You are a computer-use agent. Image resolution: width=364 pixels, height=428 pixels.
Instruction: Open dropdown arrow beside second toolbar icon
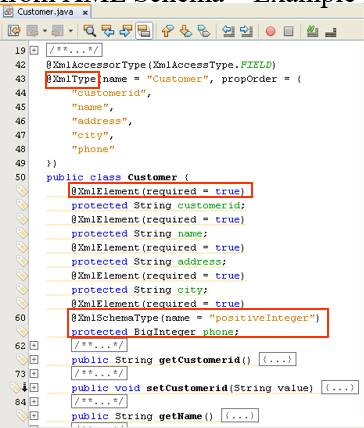[45, 31]
